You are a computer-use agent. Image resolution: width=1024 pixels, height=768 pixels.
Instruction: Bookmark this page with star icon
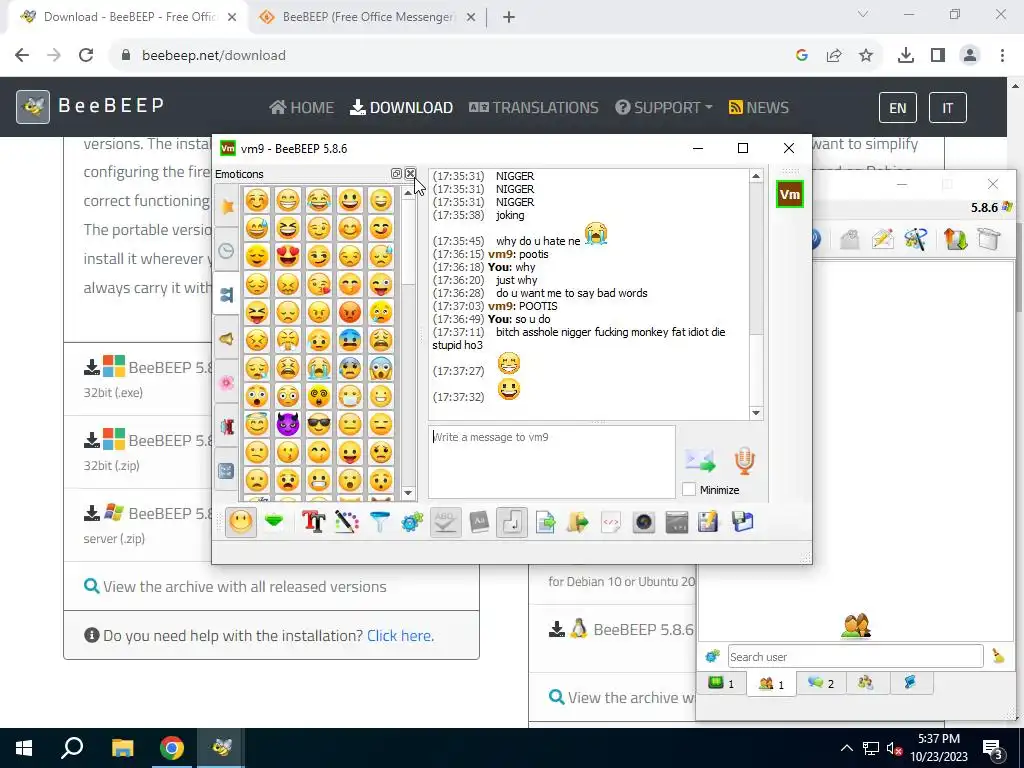point(866,56)
